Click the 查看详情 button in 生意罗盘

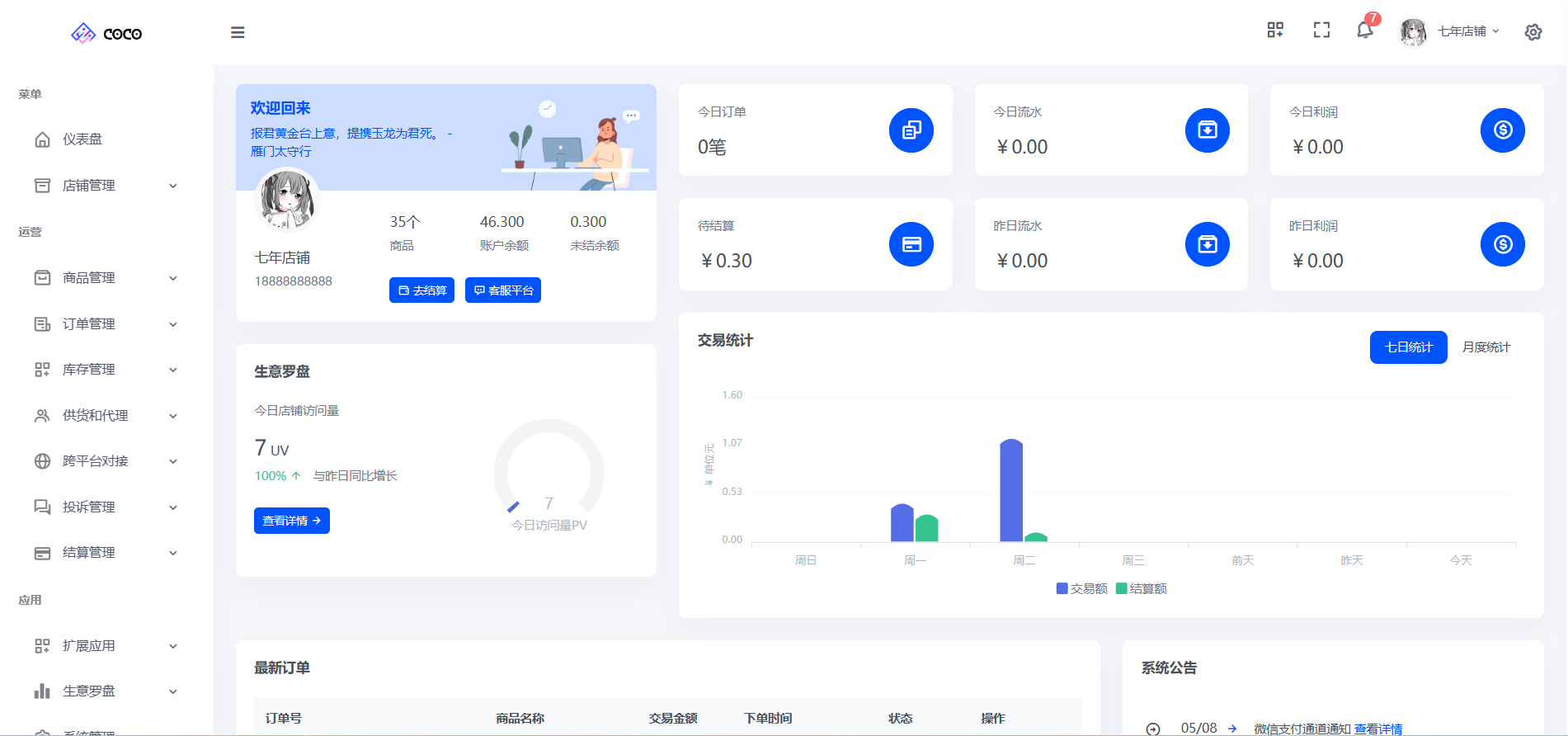291,521
